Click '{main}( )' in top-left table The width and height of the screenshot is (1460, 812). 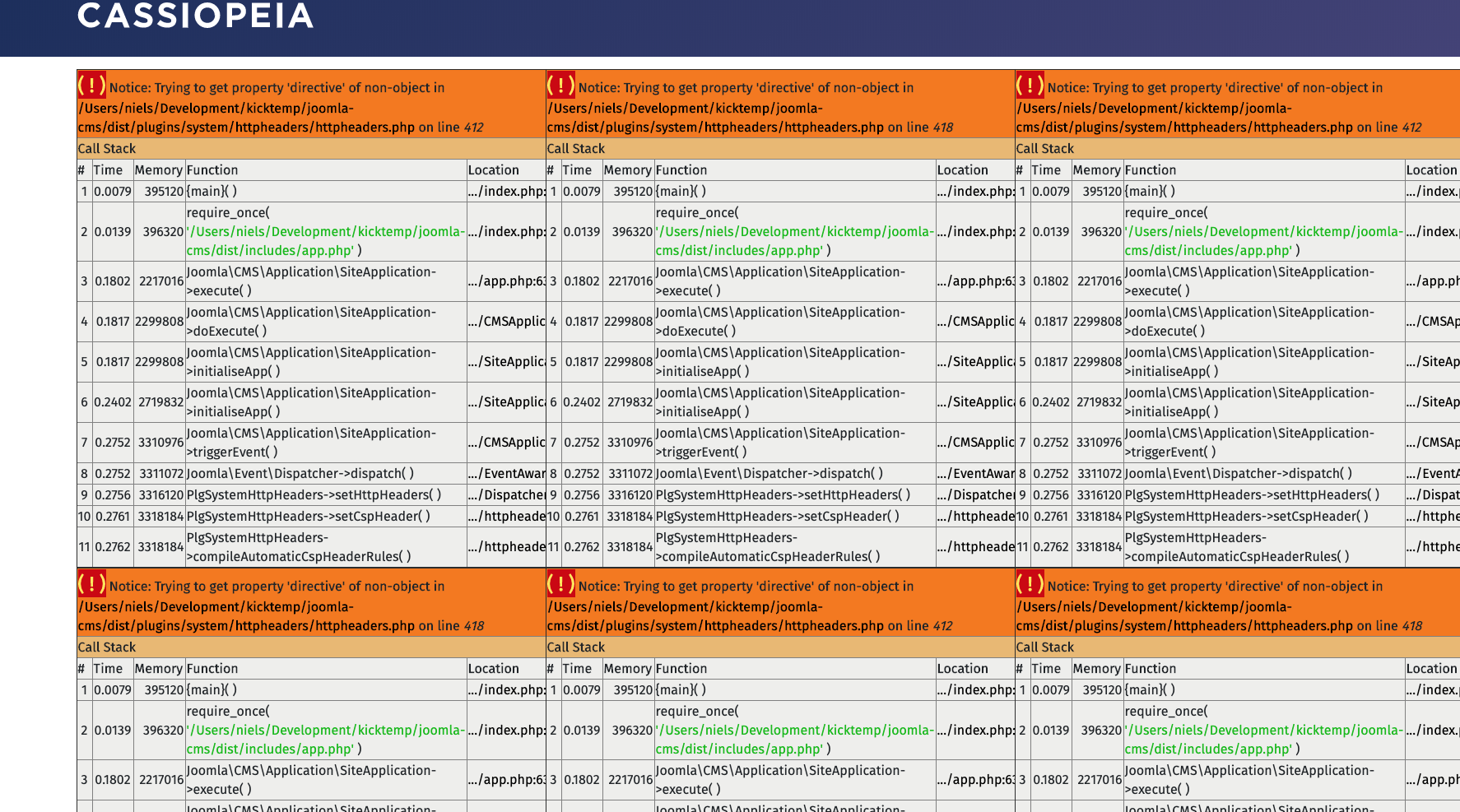coord(212,192)
